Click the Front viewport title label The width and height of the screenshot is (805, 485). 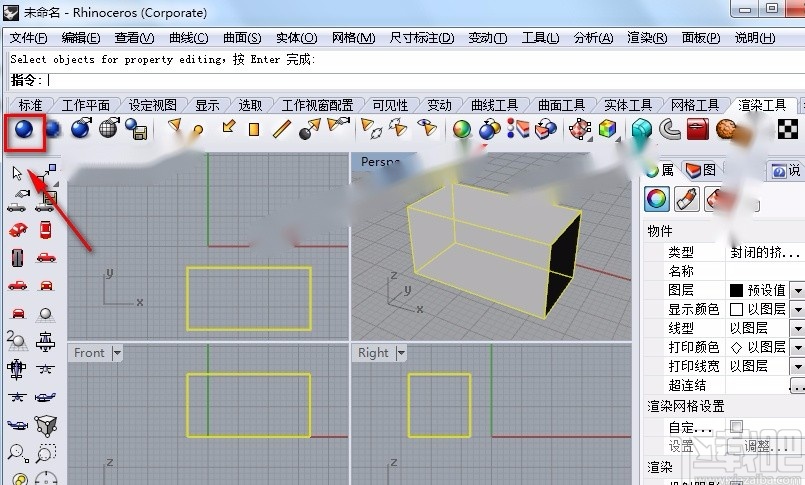(x=89, y=353)
